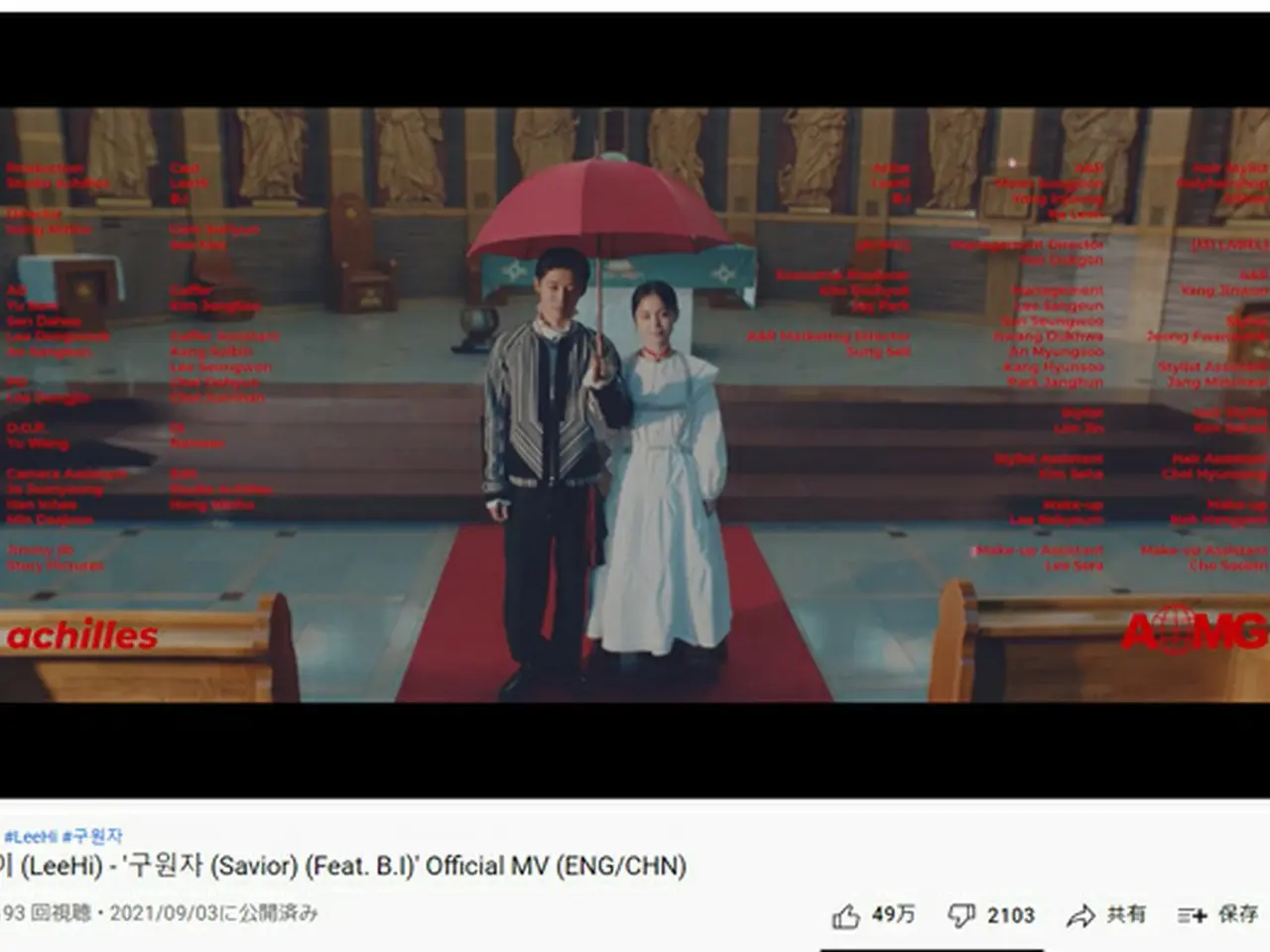Open the #LeeHi hashtag link
1270x952 pixels.
click(31, 836)
